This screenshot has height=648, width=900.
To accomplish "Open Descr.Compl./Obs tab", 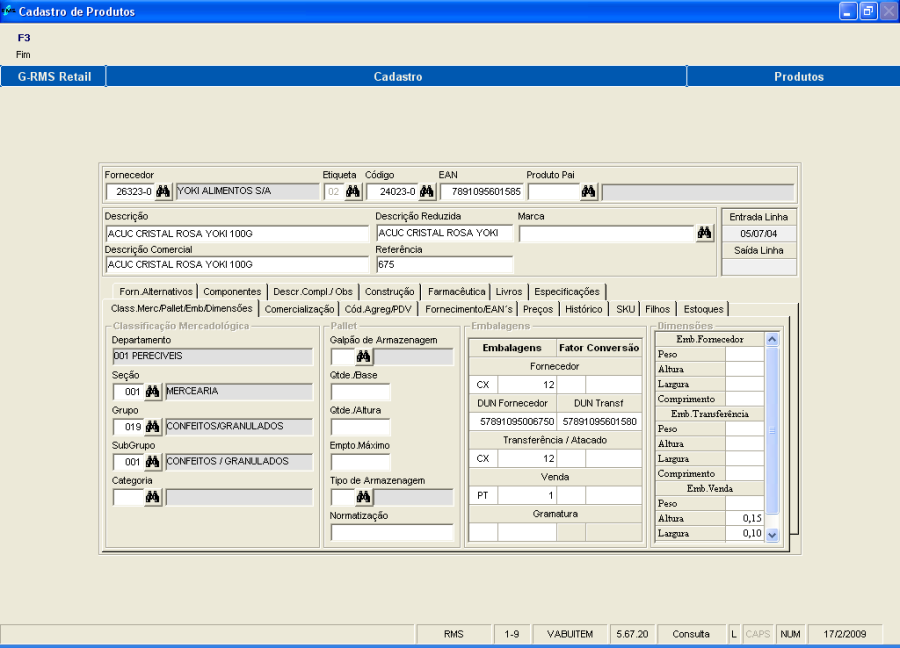I will (x=313, y=292).
